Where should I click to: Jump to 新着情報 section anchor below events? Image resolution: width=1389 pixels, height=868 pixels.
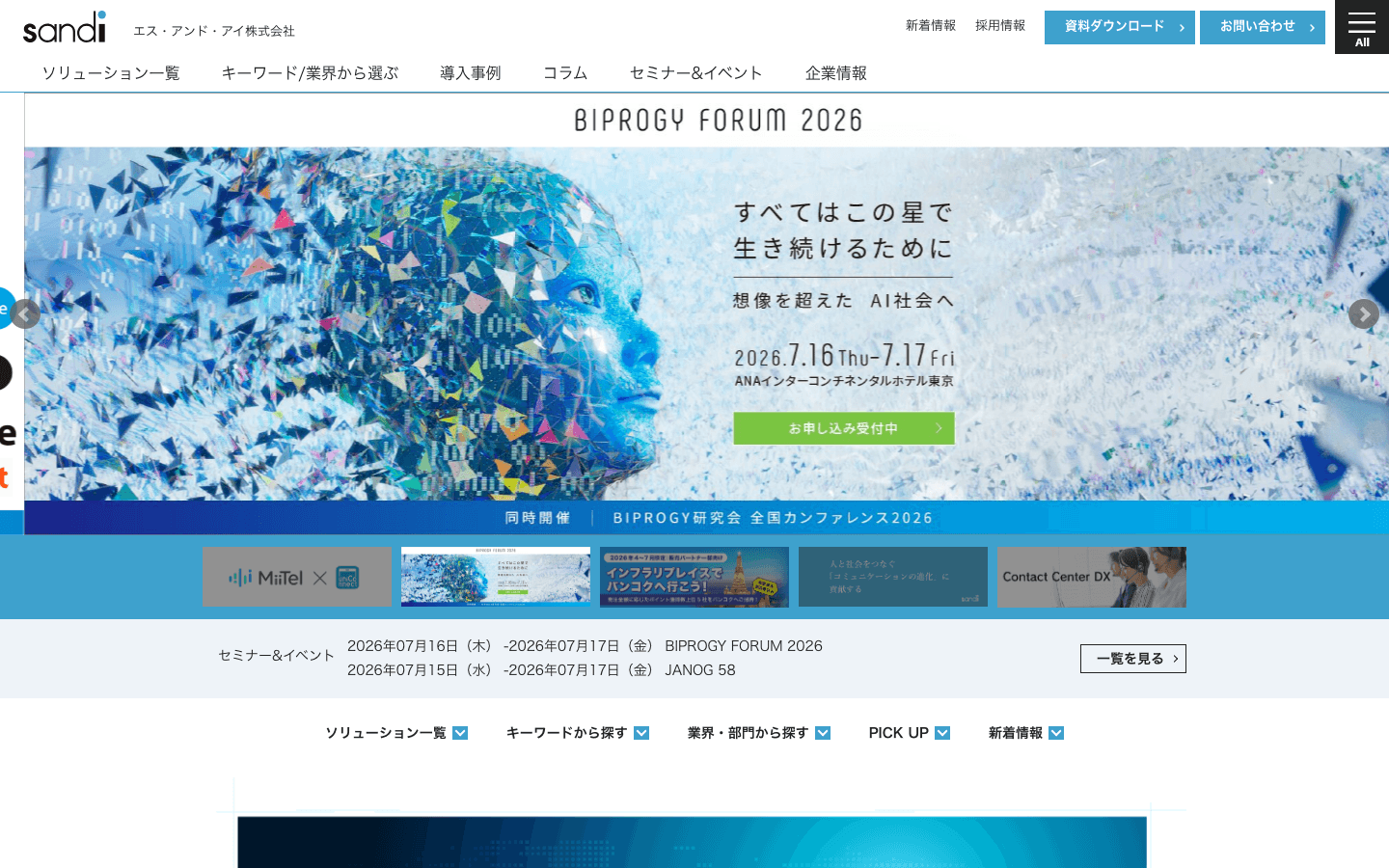click(x=1026, y=733)
